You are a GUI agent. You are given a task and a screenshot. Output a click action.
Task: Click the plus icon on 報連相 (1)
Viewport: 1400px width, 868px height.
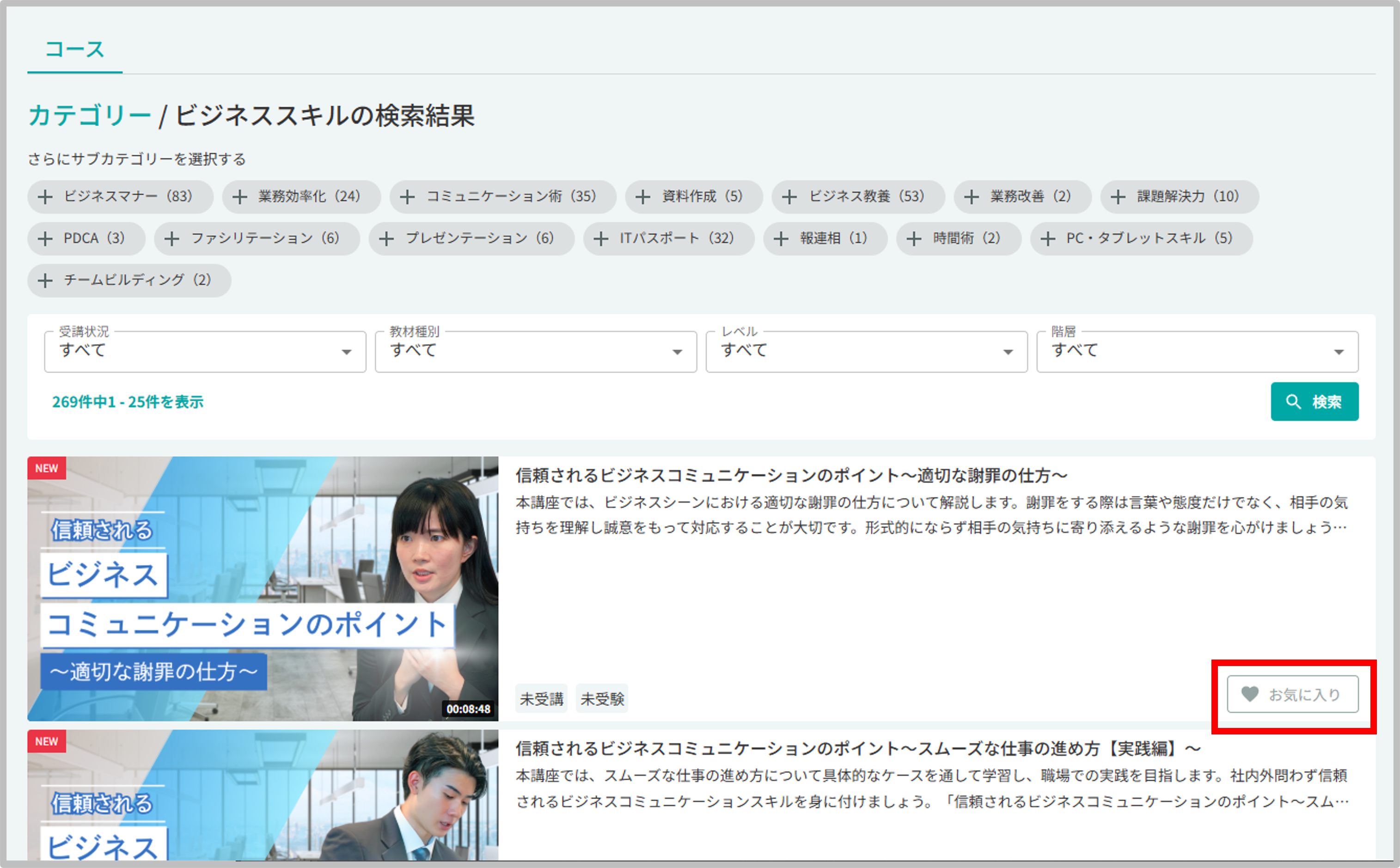[781, 239]
